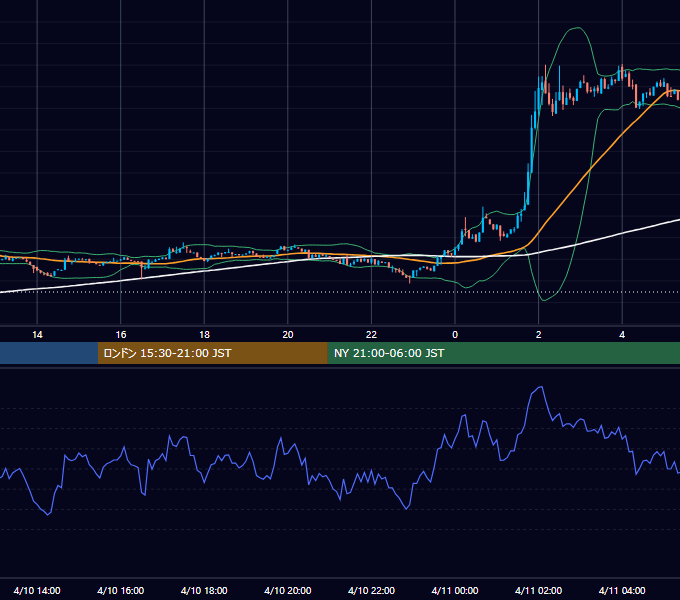Click the NY 21:00-06:00 JST session bar
The image size is (680, 600).
(503, 353)
